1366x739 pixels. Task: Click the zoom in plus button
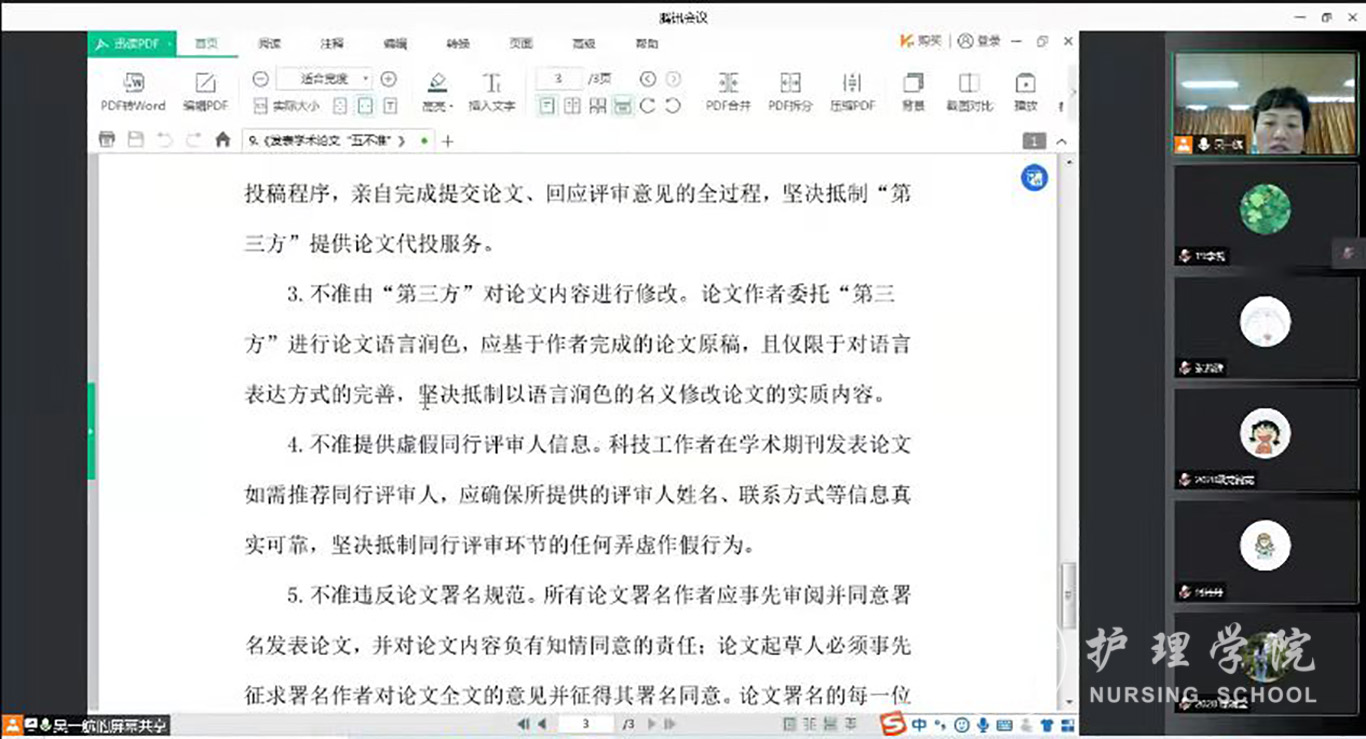pyautogui.click(x=389, y=79)
